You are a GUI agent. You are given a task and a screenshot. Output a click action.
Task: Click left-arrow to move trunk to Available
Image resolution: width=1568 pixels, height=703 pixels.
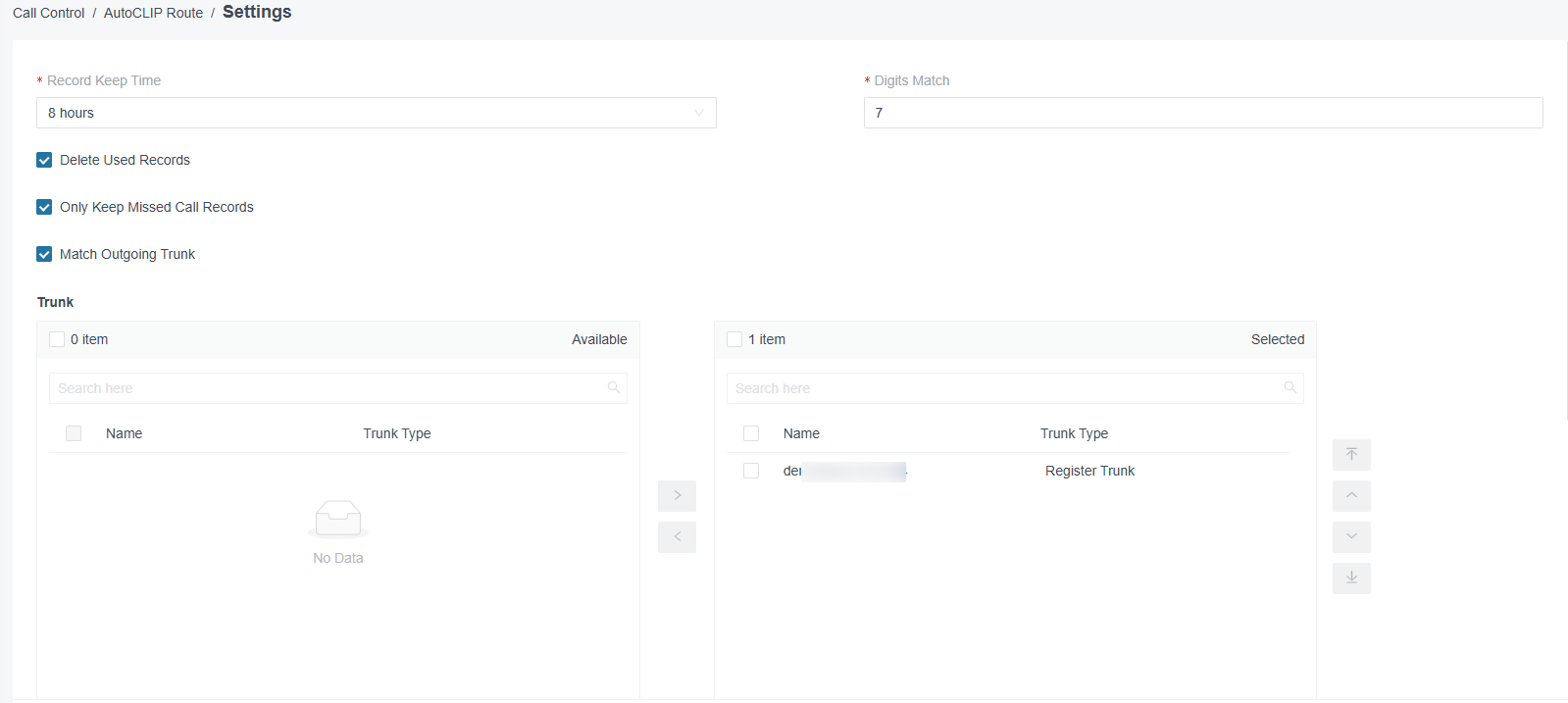click(677, 537)
